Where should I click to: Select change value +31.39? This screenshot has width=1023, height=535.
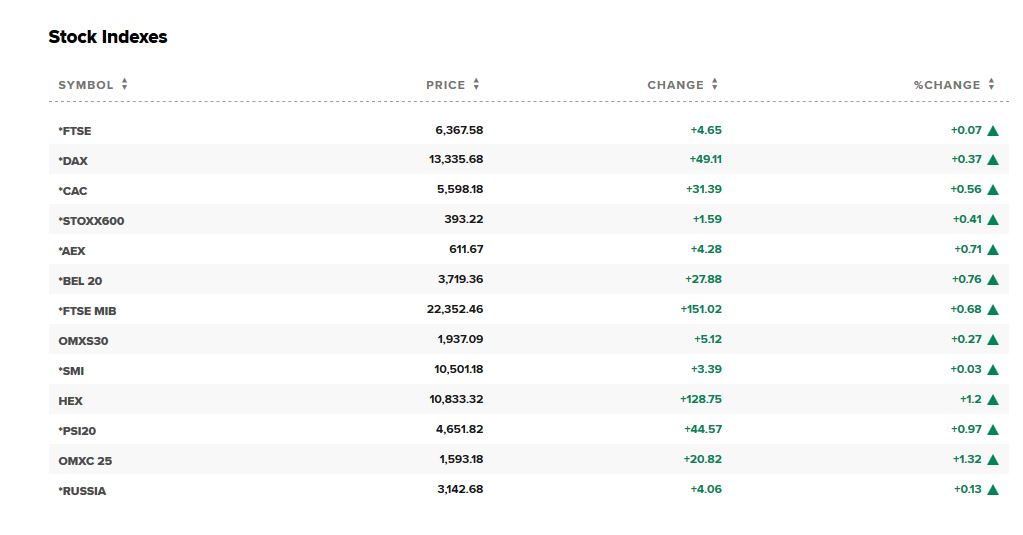[x=703, y=189]
